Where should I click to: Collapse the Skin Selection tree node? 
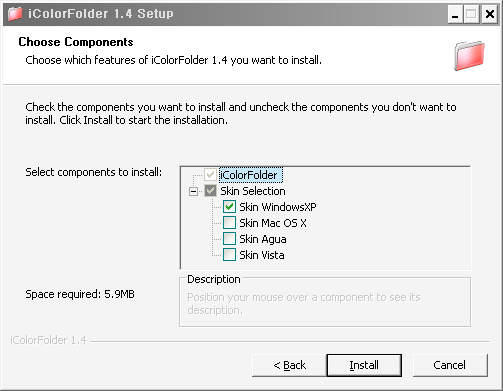tap(193, 191)
